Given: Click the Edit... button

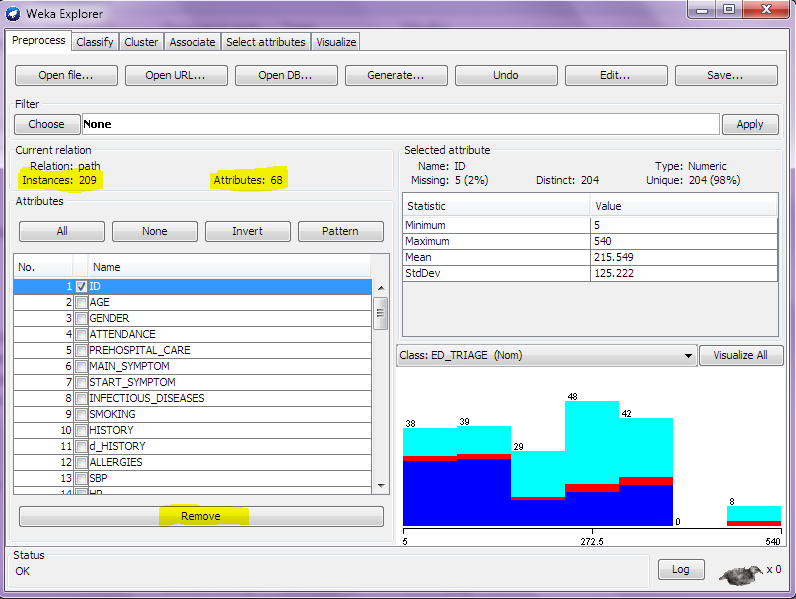Looking at the screenshot, I should (616, 75).
